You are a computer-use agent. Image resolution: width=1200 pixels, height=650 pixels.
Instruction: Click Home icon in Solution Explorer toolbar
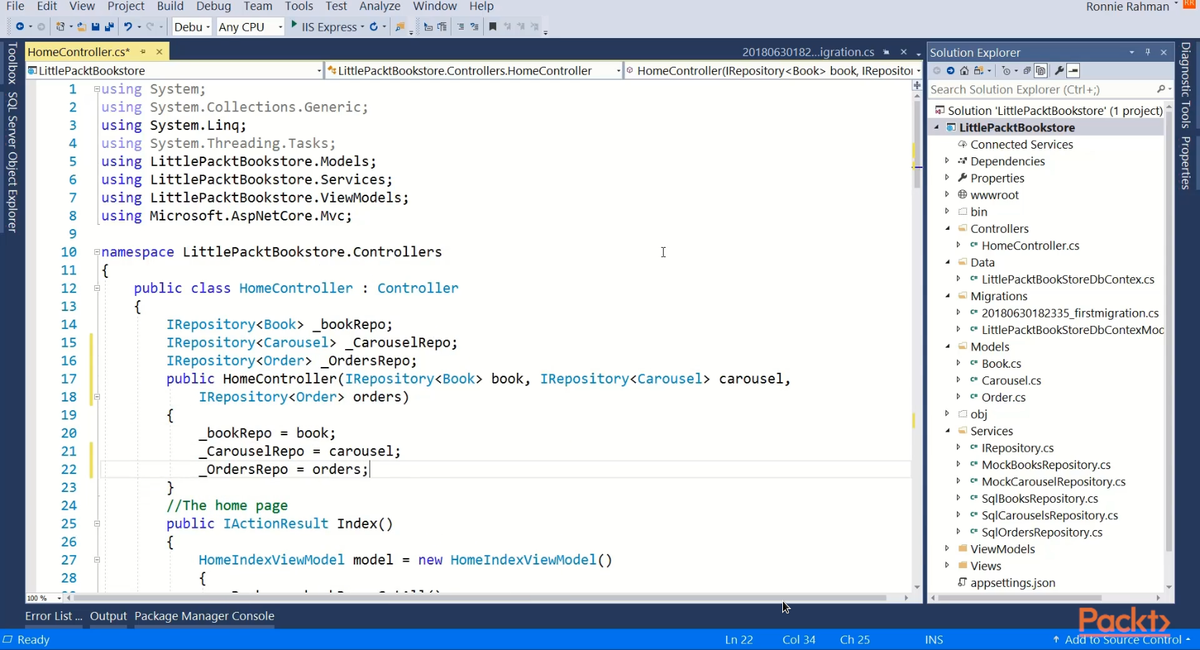[x=964, y=71]
